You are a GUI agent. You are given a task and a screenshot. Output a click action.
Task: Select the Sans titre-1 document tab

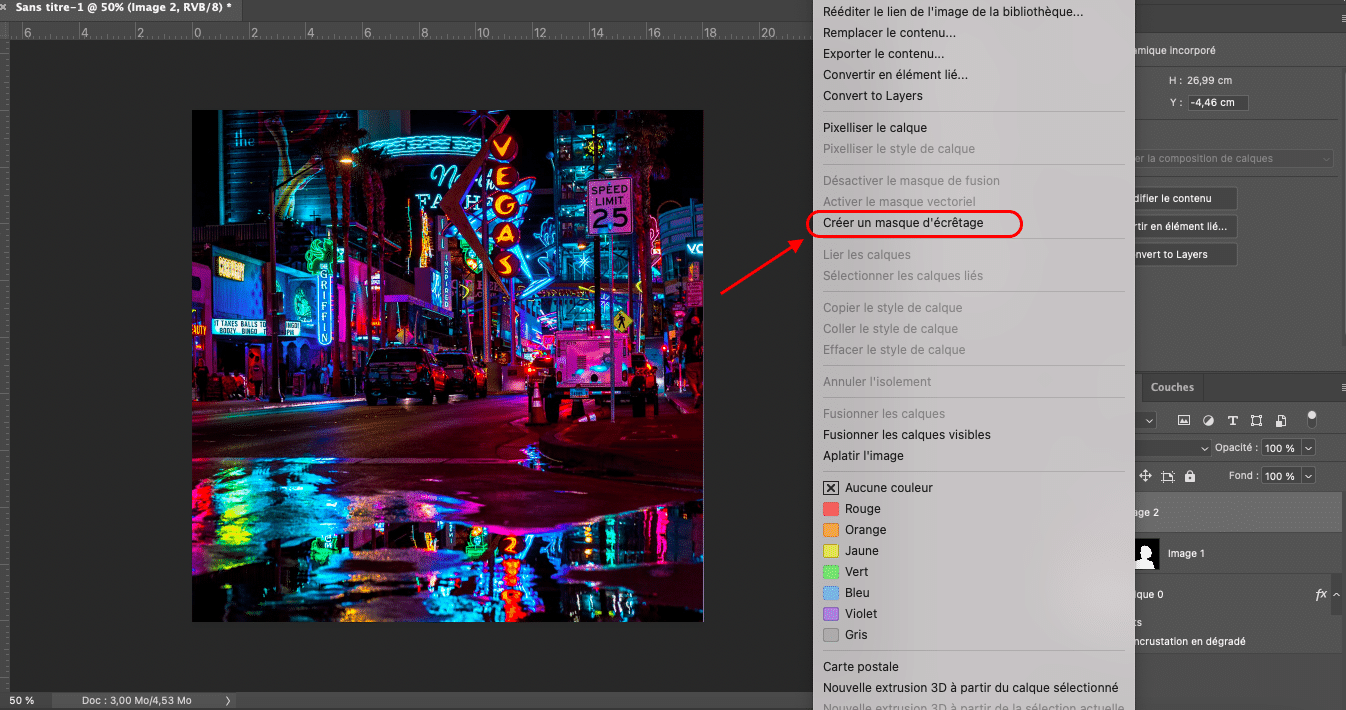(x=124, y=6)
